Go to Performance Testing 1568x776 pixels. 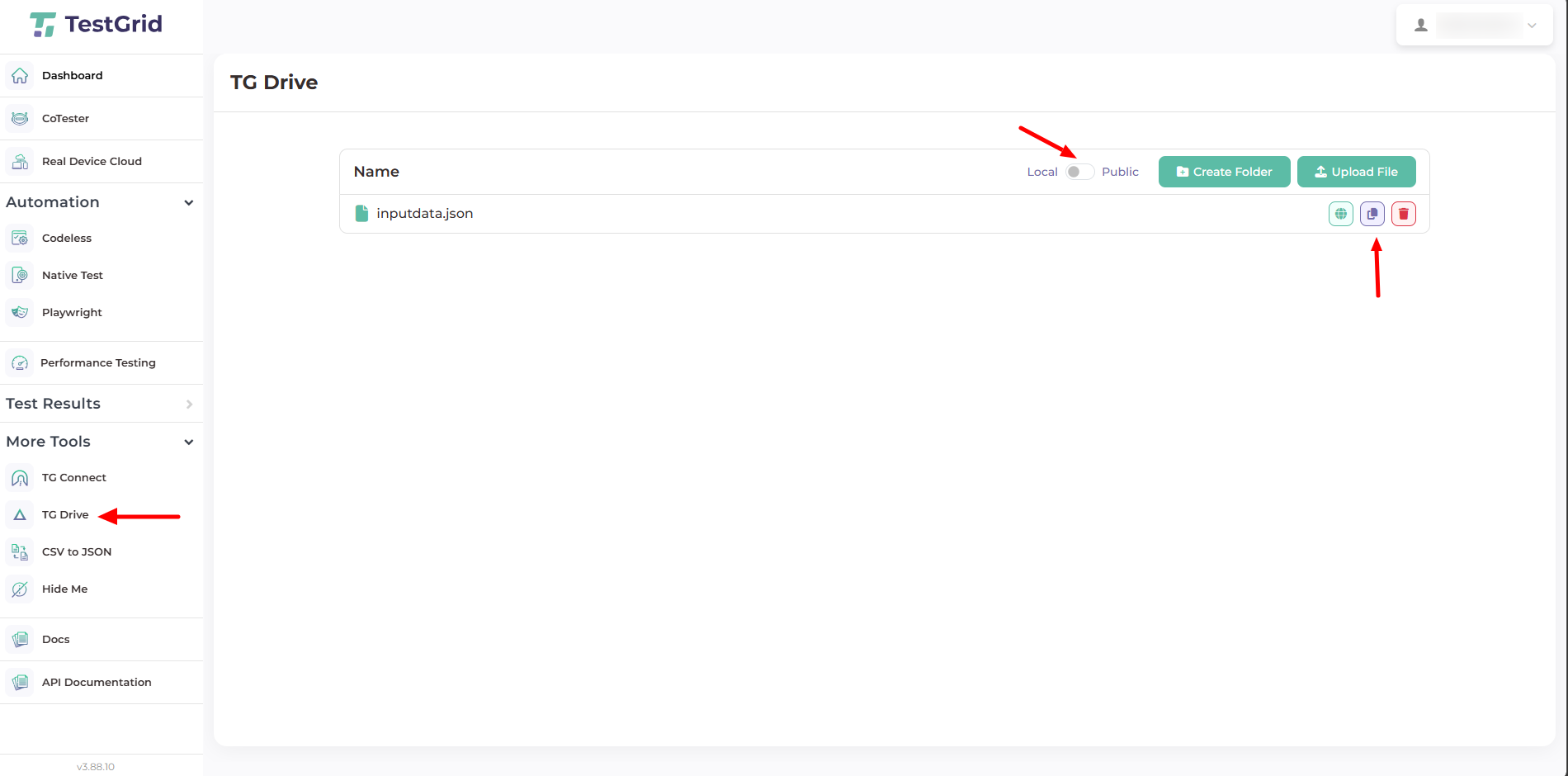tap(97, 363)
